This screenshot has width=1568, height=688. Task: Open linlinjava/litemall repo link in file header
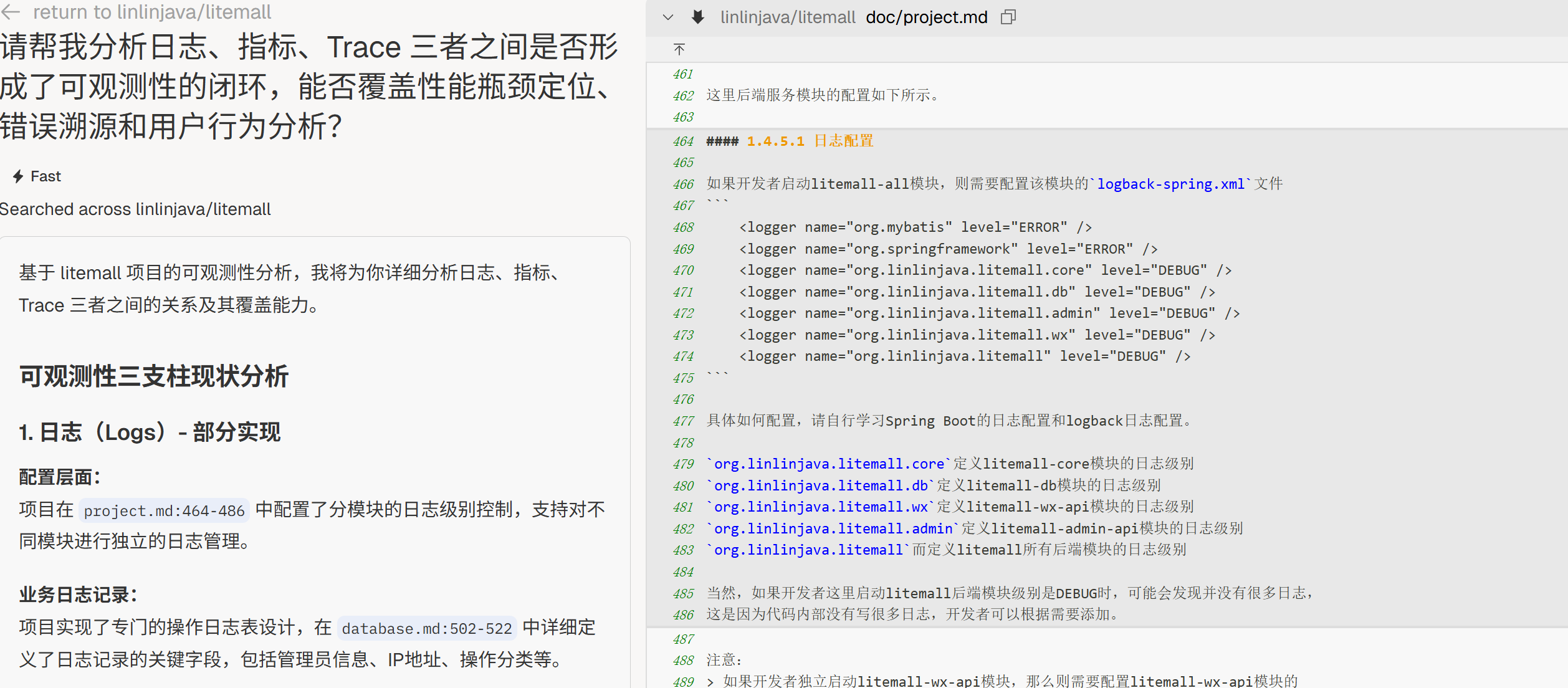click(x=788, y=17)
